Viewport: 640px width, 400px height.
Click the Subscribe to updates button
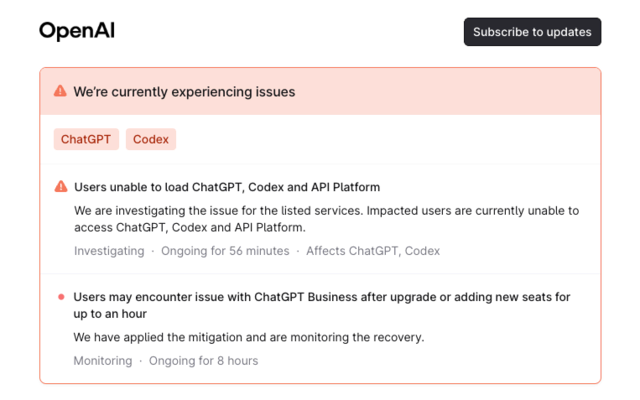pos(532,32)
